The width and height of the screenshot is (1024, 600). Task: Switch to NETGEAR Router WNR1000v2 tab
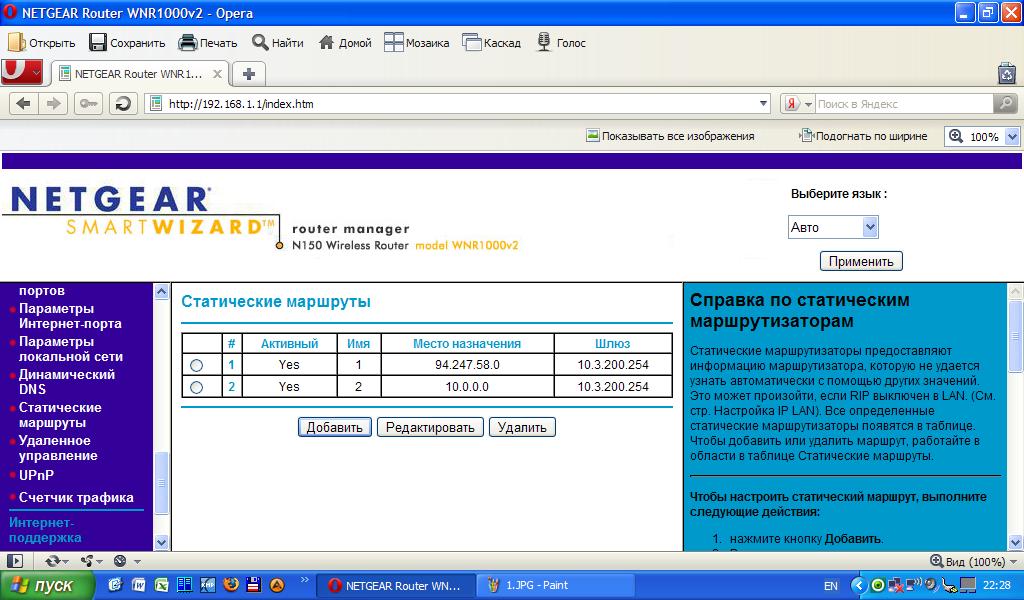point(138,74)
